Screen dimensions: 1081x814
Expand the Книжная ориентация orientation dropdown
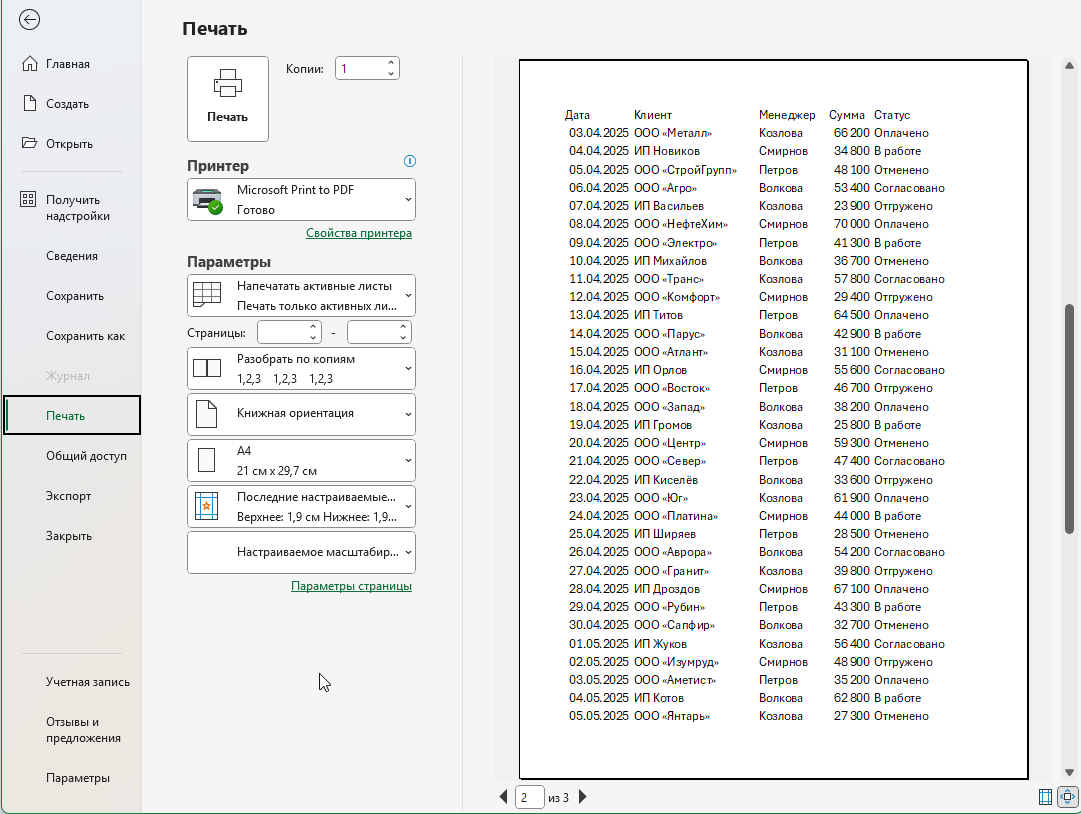301,414
